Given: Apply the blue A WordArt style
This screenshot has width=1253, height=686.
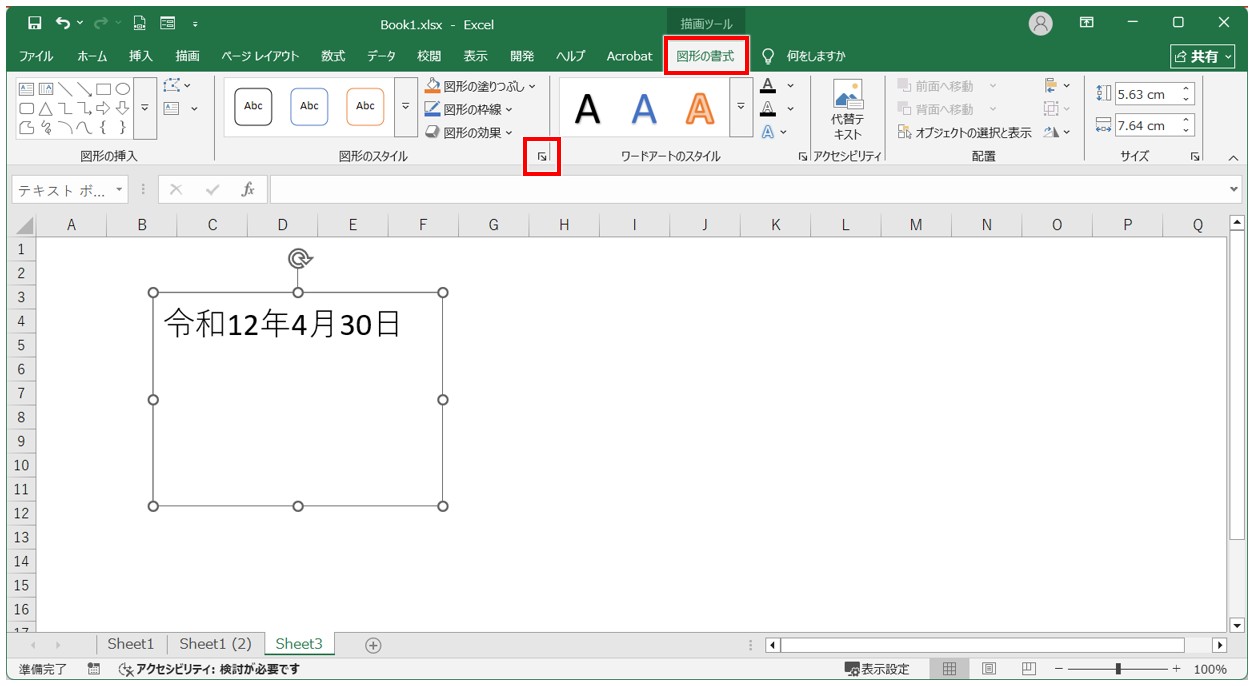Looking at the screenshot, I should pyautogui.click(x=644, y=109).
